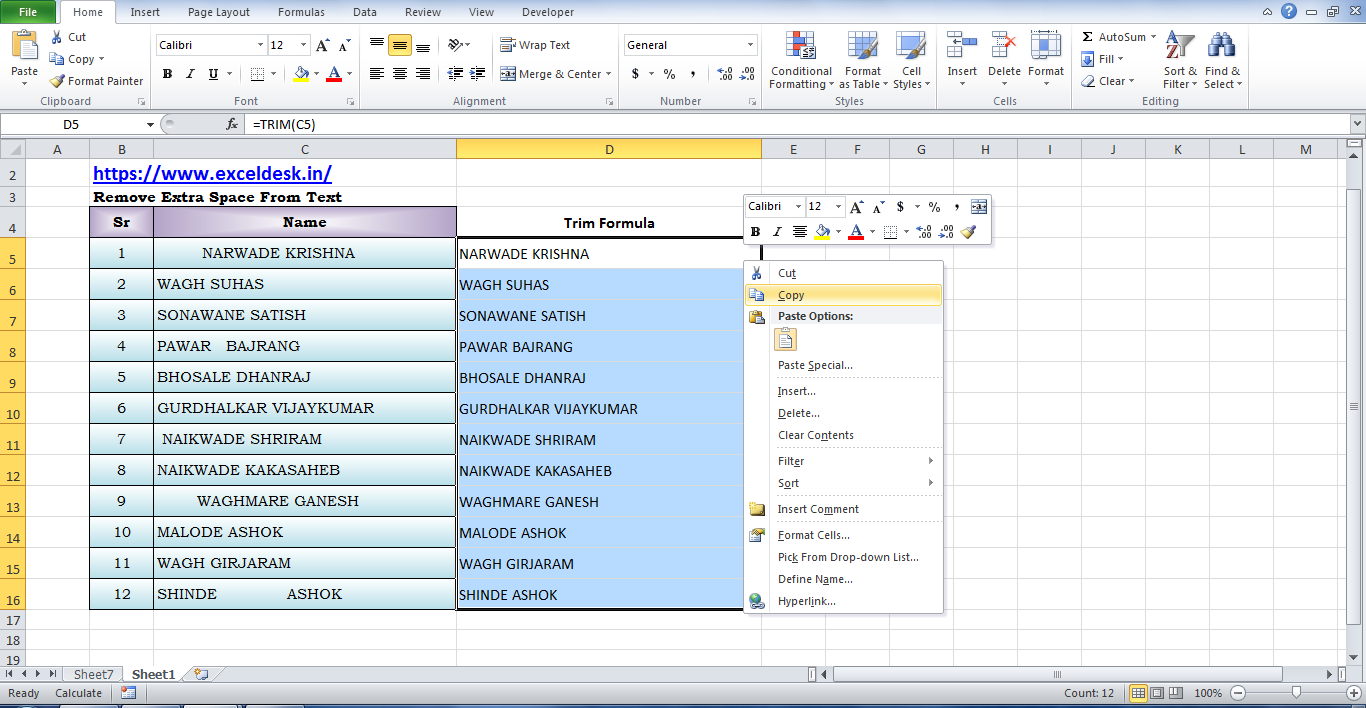Choose Copy in the context menu

[x=843, y=295]
